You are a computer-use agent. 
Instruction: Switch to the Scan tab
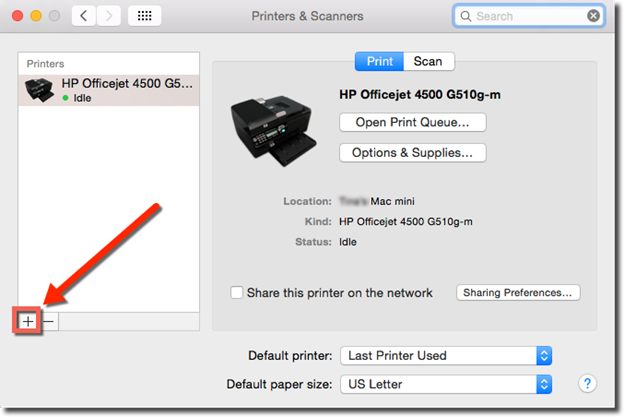pos(429,61)
